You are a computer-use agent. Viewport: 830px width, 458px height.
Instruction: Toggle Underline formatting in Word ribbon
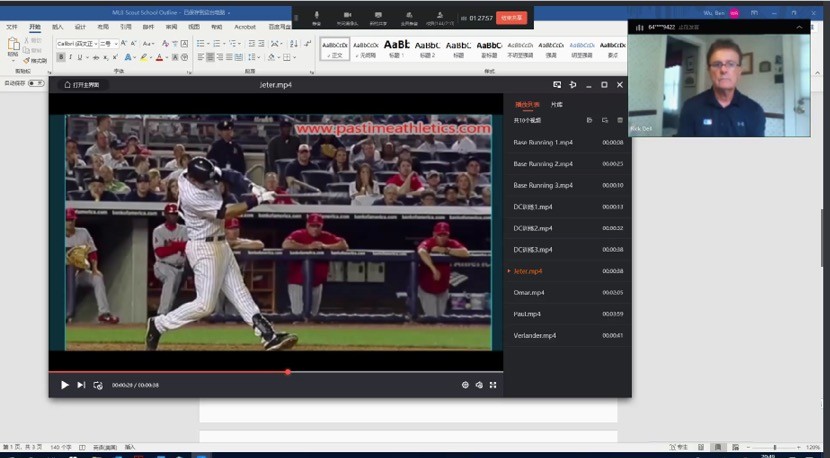click(x=79, y=57)
